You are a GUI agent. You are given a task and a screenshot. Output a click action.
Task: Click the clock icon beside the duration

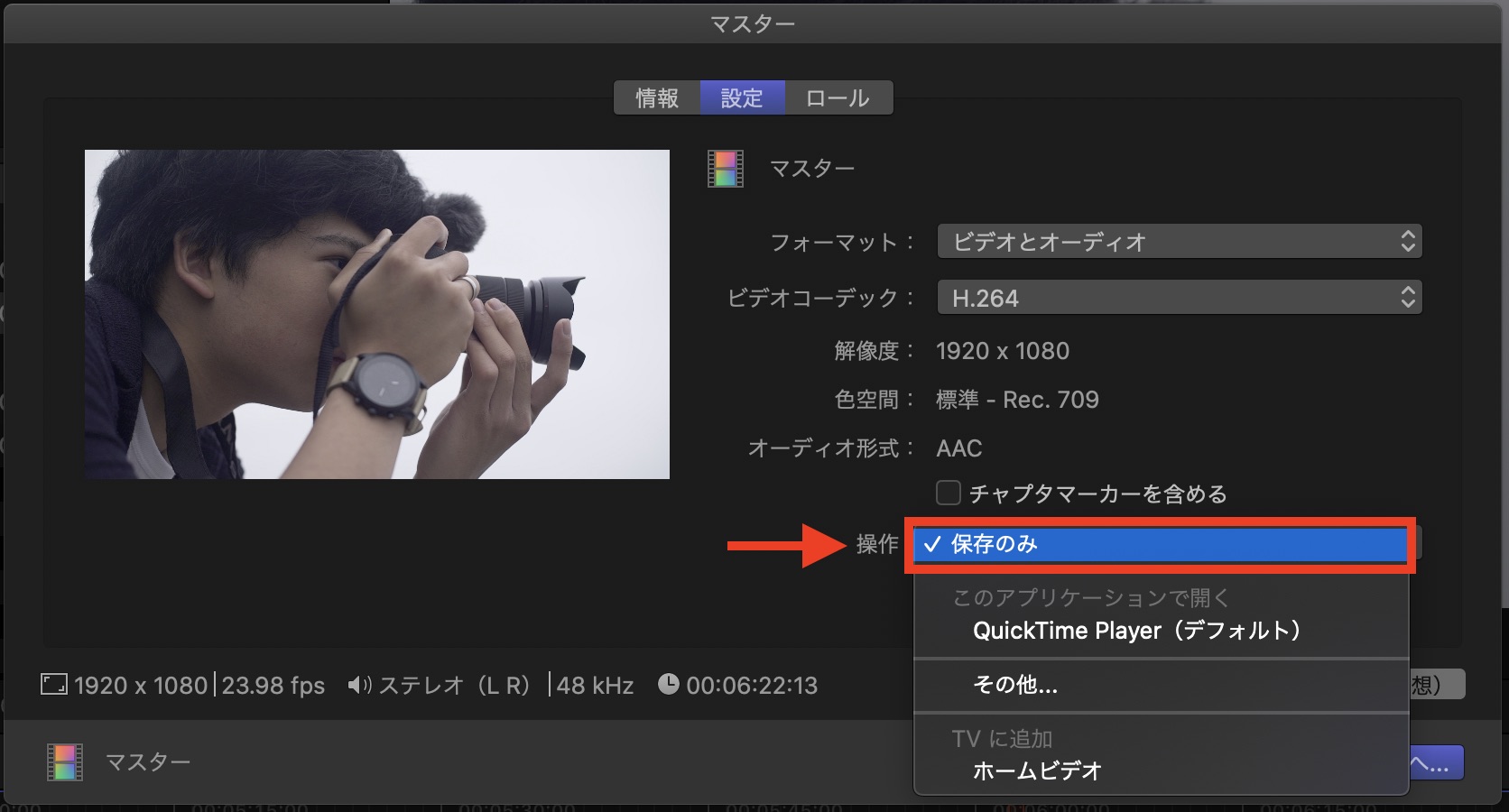(x=668, y=684)
